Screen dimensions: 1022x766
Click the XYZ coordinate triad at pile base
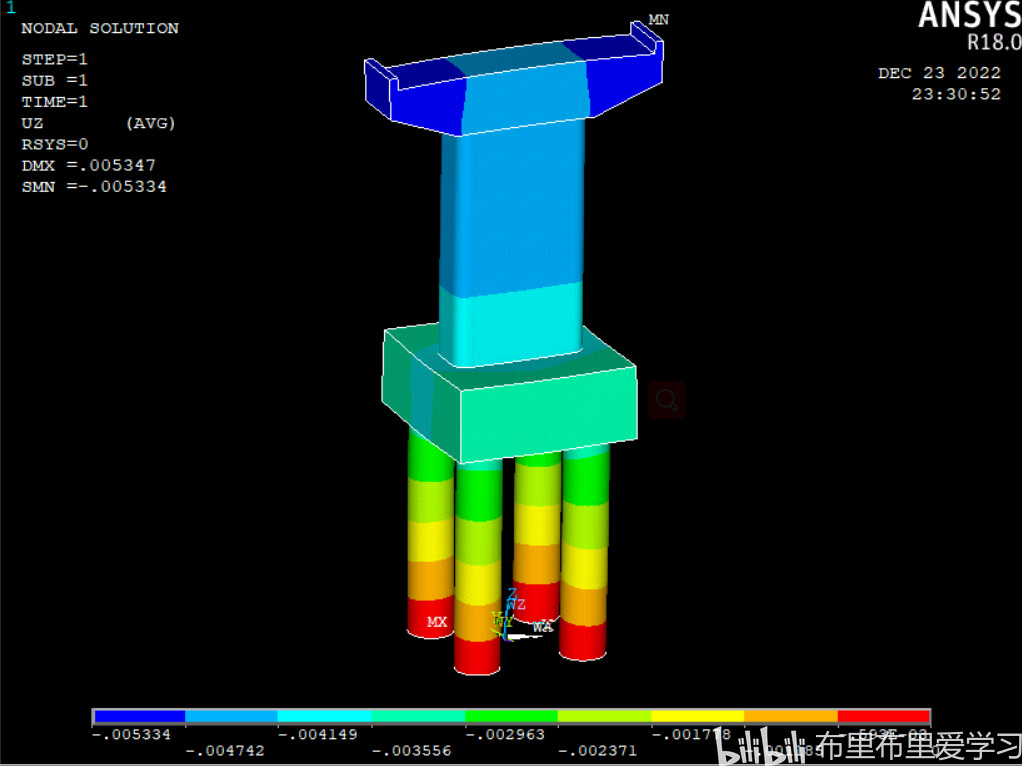tap(512, 615)
